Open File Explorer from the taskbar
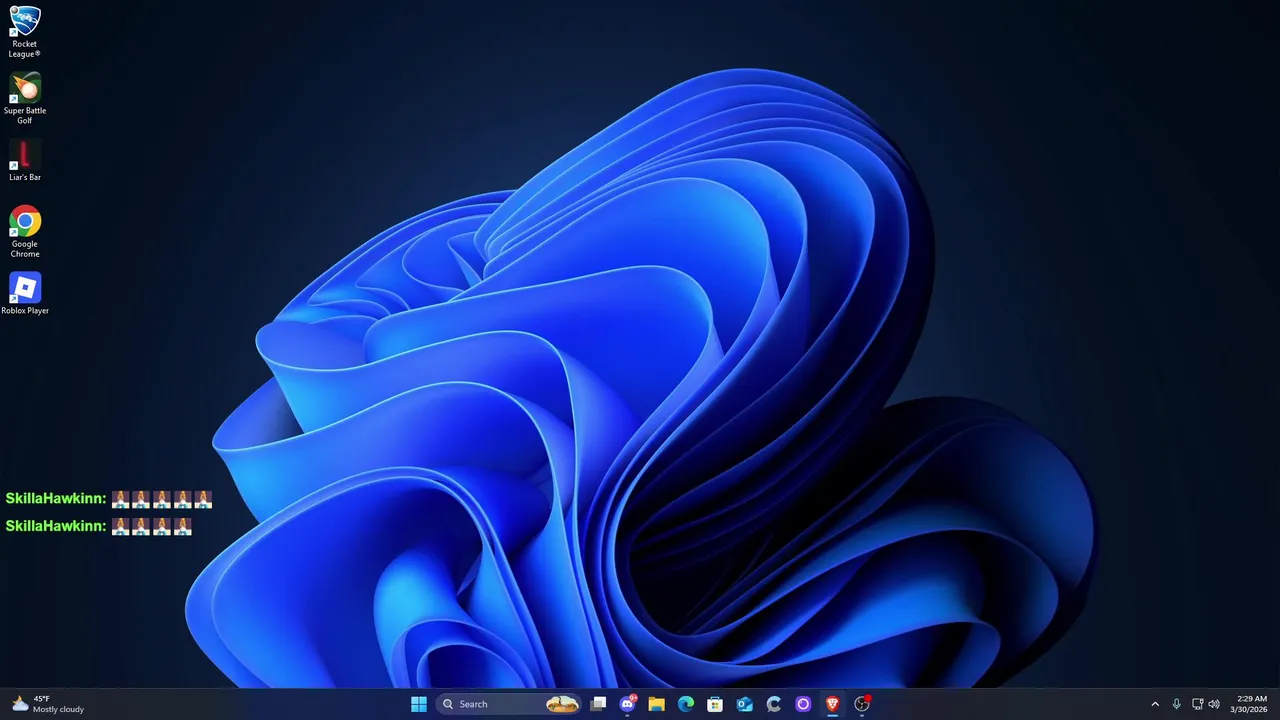This screenshot has height=720, width=1280. click(657, 704)
